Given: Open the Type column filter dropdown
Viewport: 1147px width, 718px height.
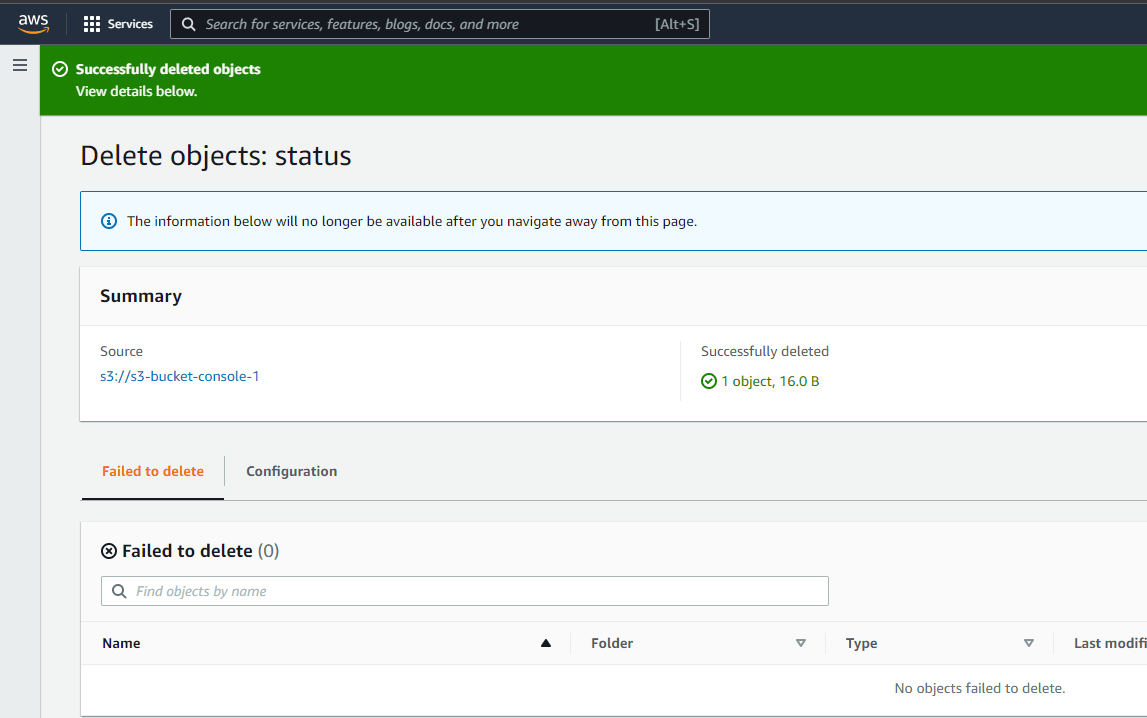Looking at the screenshot, I should (x=1028, y=643).
